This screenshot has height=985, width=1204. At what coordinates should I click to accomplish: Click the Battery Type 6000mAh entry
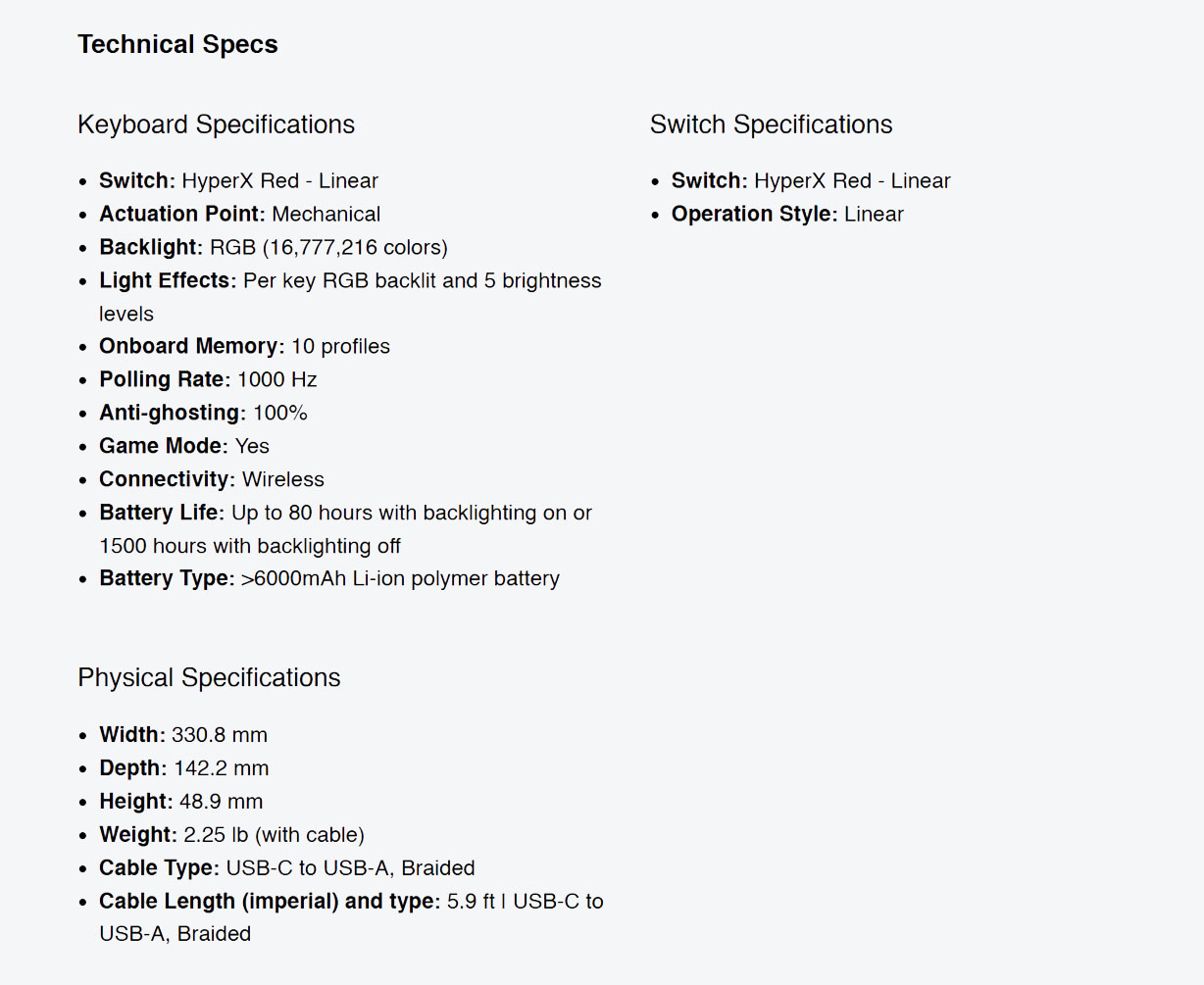[x=329, y=578]
